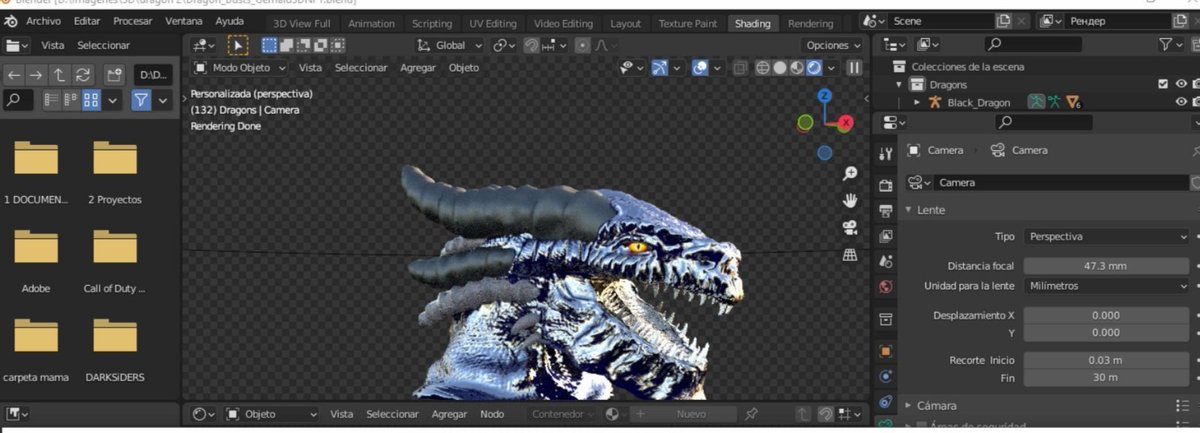The width and height of the screenshot is (1200, 433).
Task: Switch to thumbnail display mode
Action: click(x=91, y=100)
